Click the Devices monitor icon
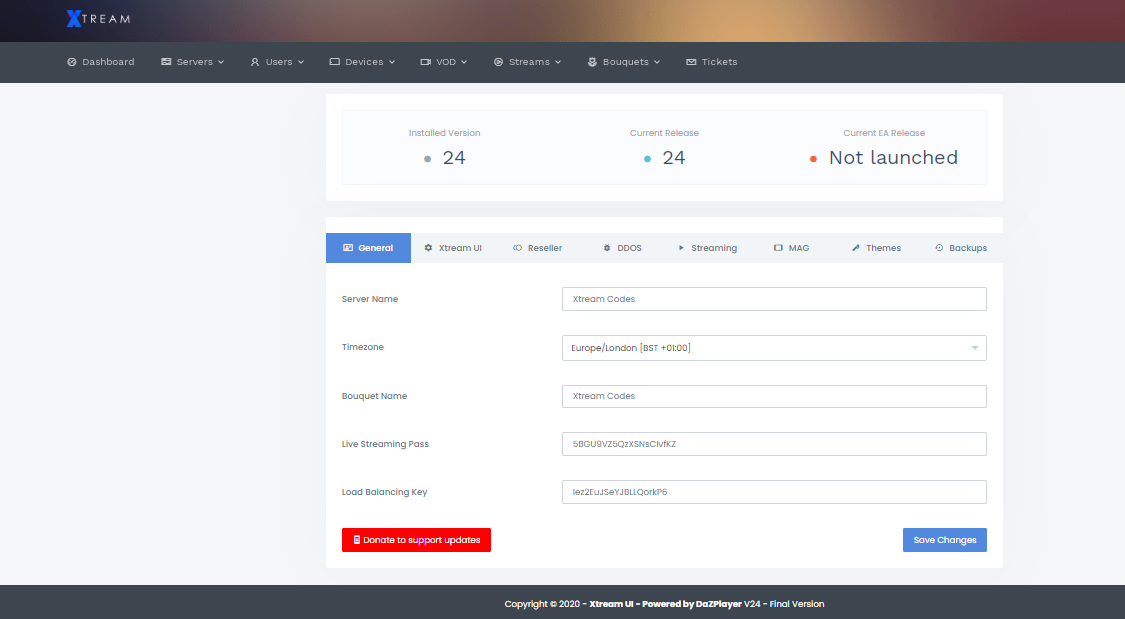 click(x=334, y=62)
